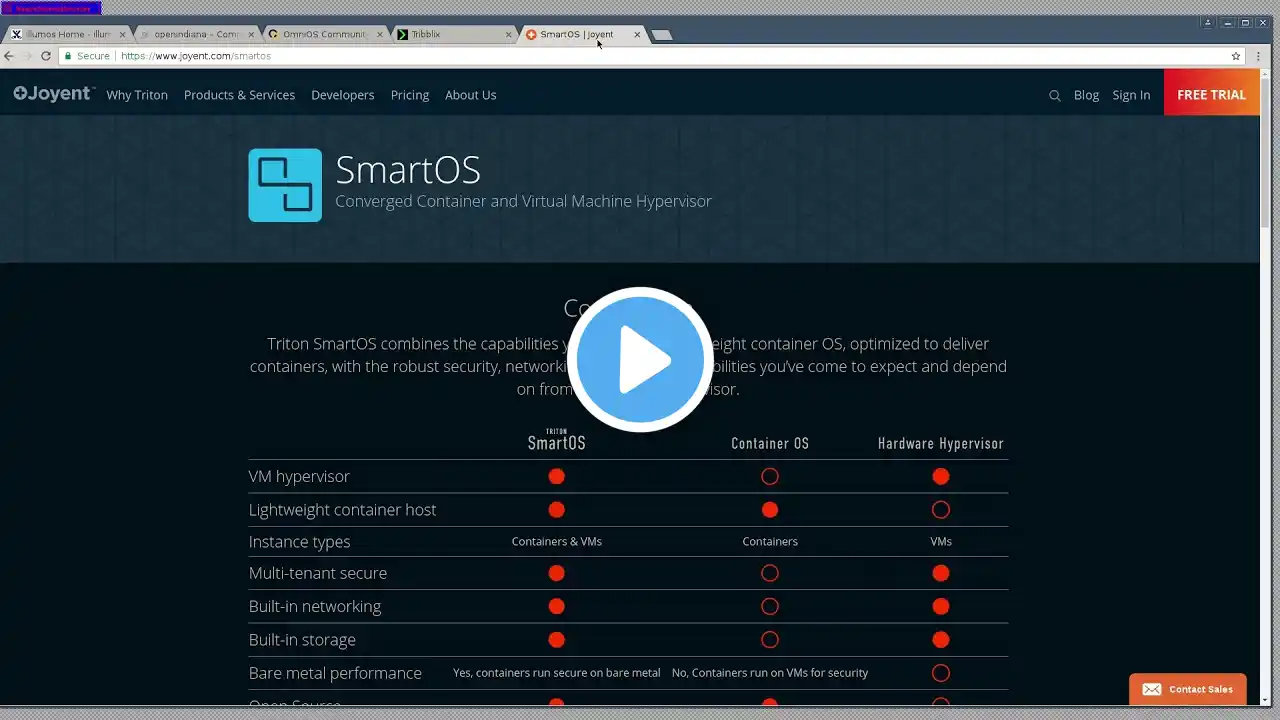Click the 'Containers & VMs' table cell
The image size is (1280, 720).
click(557, 542)
